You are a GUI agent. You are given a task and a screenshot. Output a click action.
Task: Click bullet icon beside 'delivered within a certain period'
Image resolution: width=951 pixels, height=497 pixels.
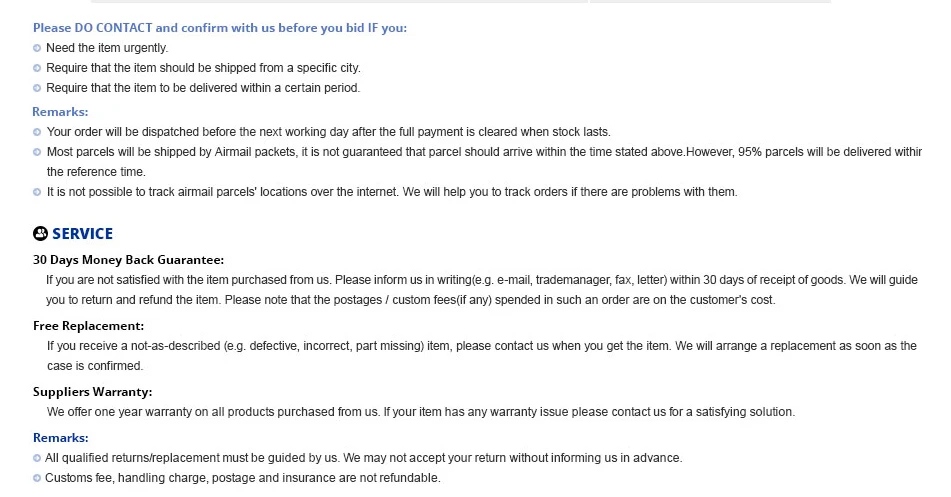37,88
